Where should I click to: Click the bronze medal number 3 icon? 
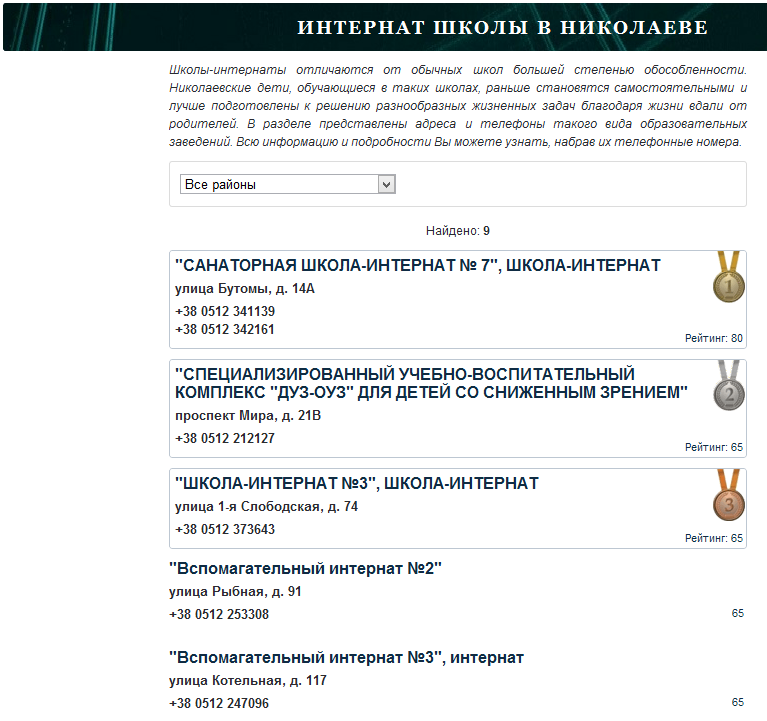(728, 495)
